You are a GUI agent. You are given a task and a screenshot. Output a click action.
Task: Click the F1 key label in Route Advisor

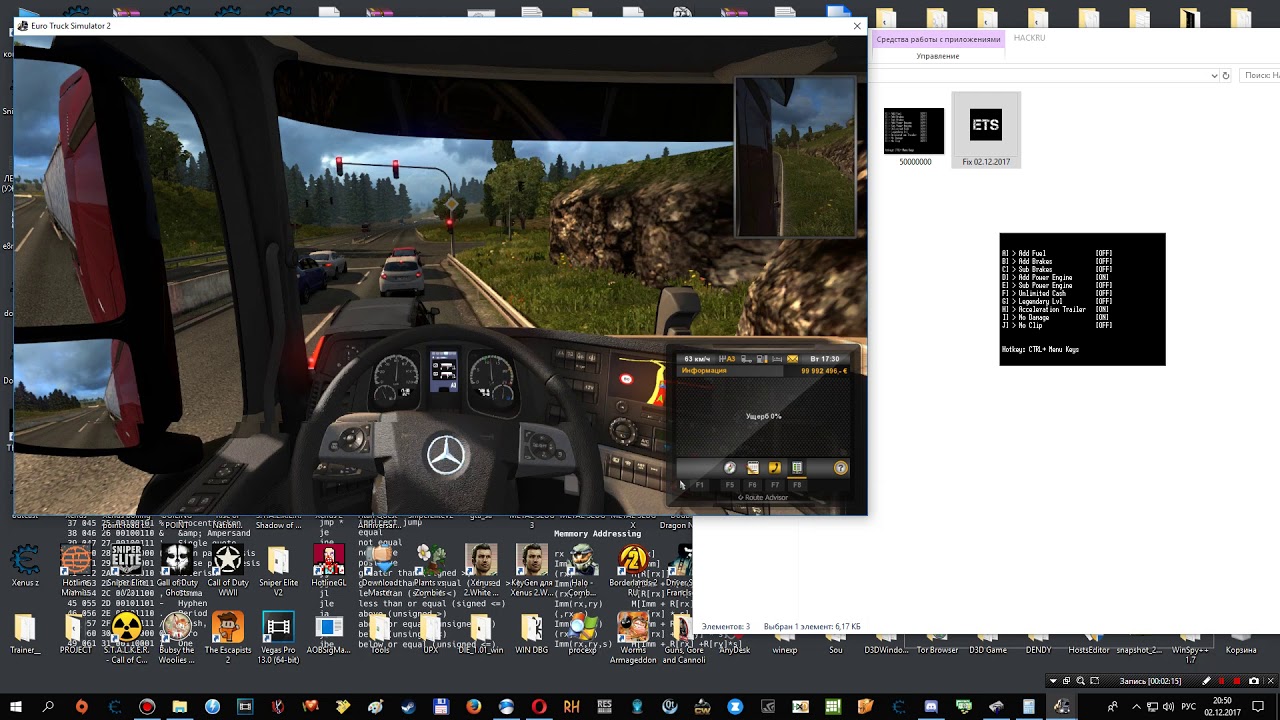pos(699,485)
